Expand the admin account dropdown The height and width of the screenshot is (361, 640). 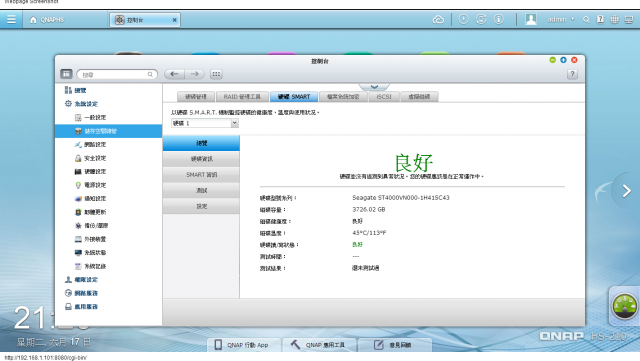tap(561, 19)
